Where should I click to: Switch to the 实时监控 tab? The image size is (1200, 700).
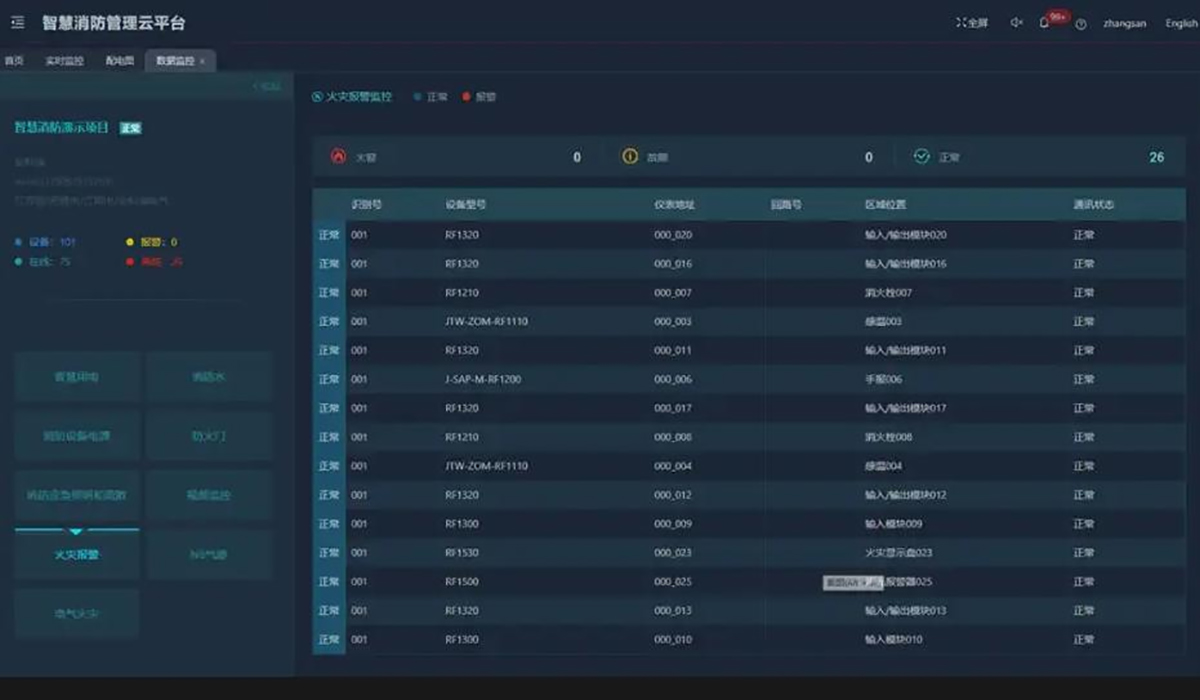pos(62,61)
